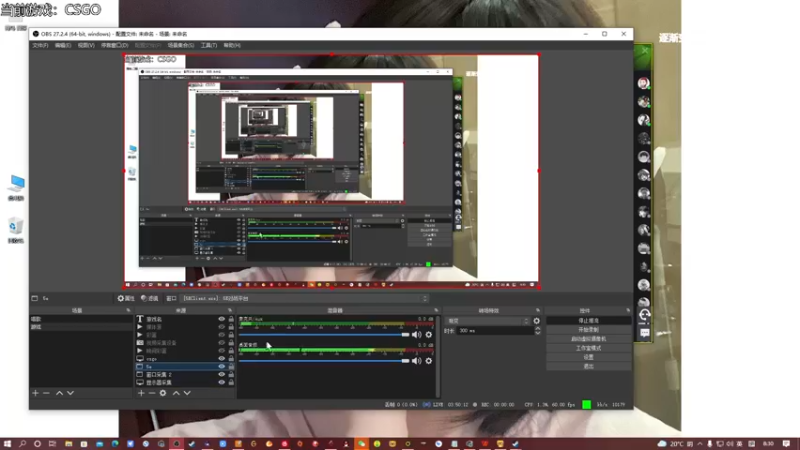Screen dimensions: 800x450
Task: Open Windows taskbar search icon
Action: 22,444
